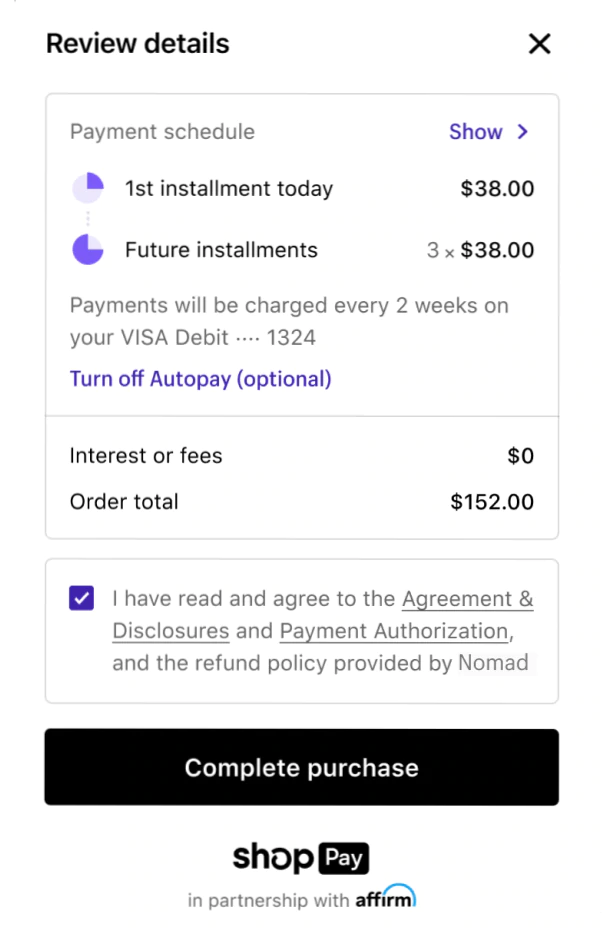Click the 1st installment today label

point(229,188)
